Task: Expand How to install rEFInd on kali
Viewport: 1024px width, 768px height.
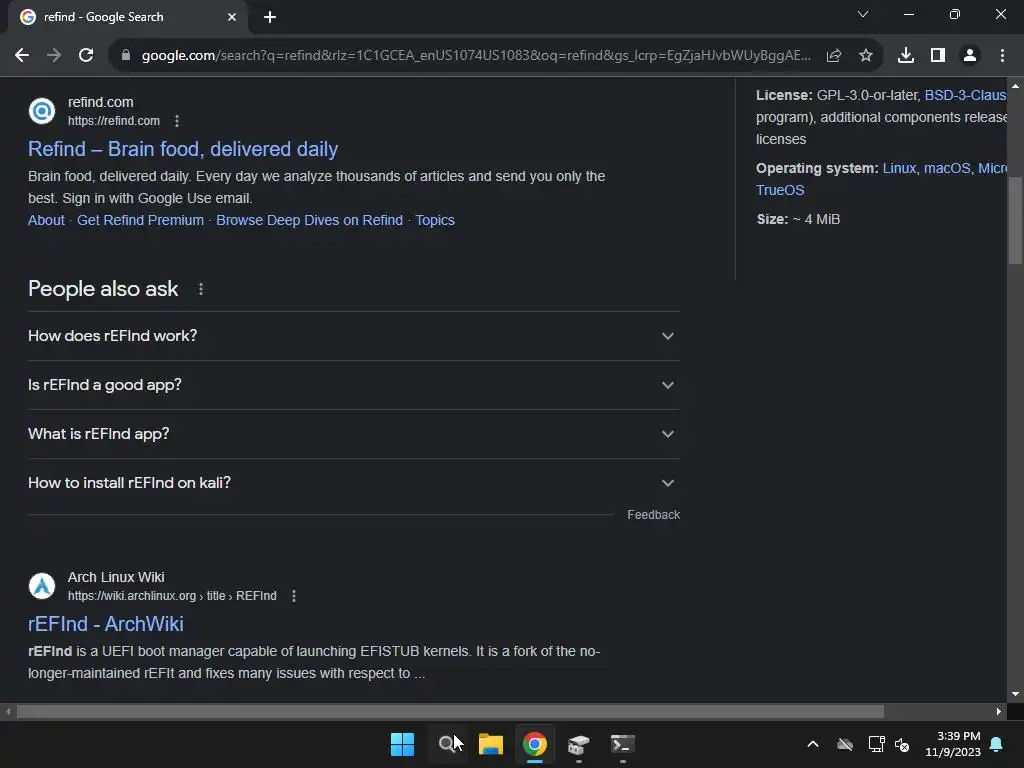Action: pos(354,483)
